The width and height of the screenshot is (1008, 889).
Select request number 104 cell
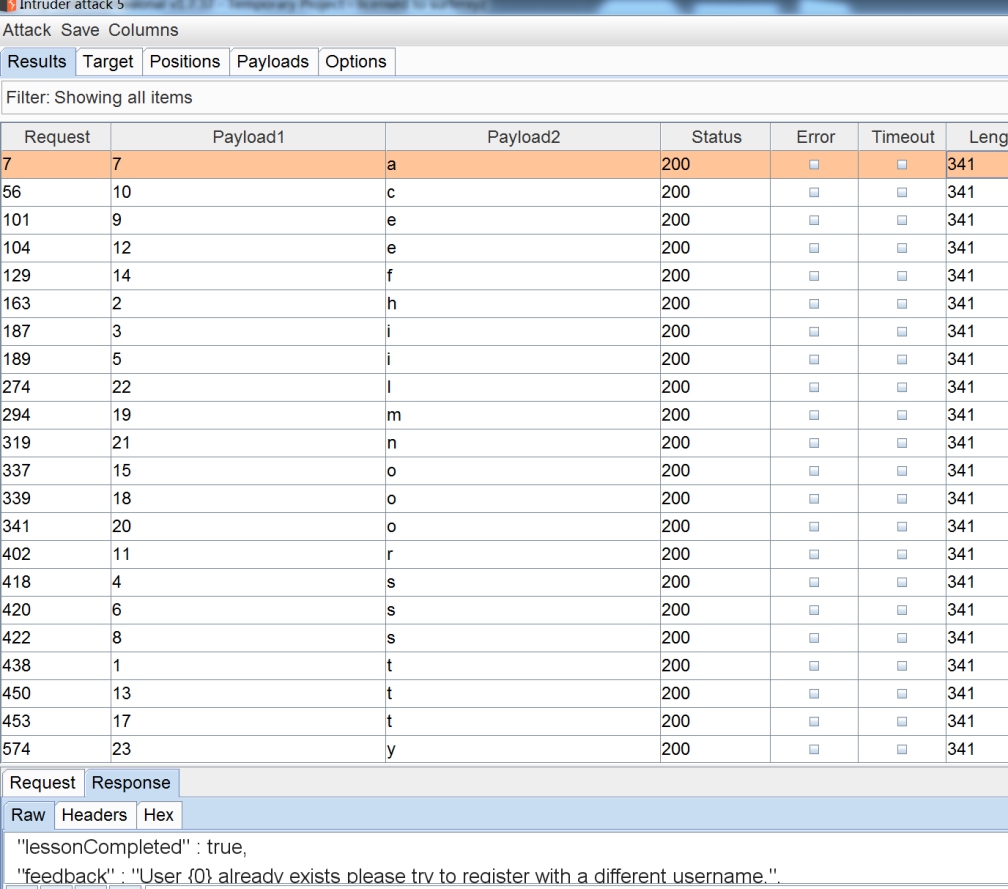[x=56, y=248]
